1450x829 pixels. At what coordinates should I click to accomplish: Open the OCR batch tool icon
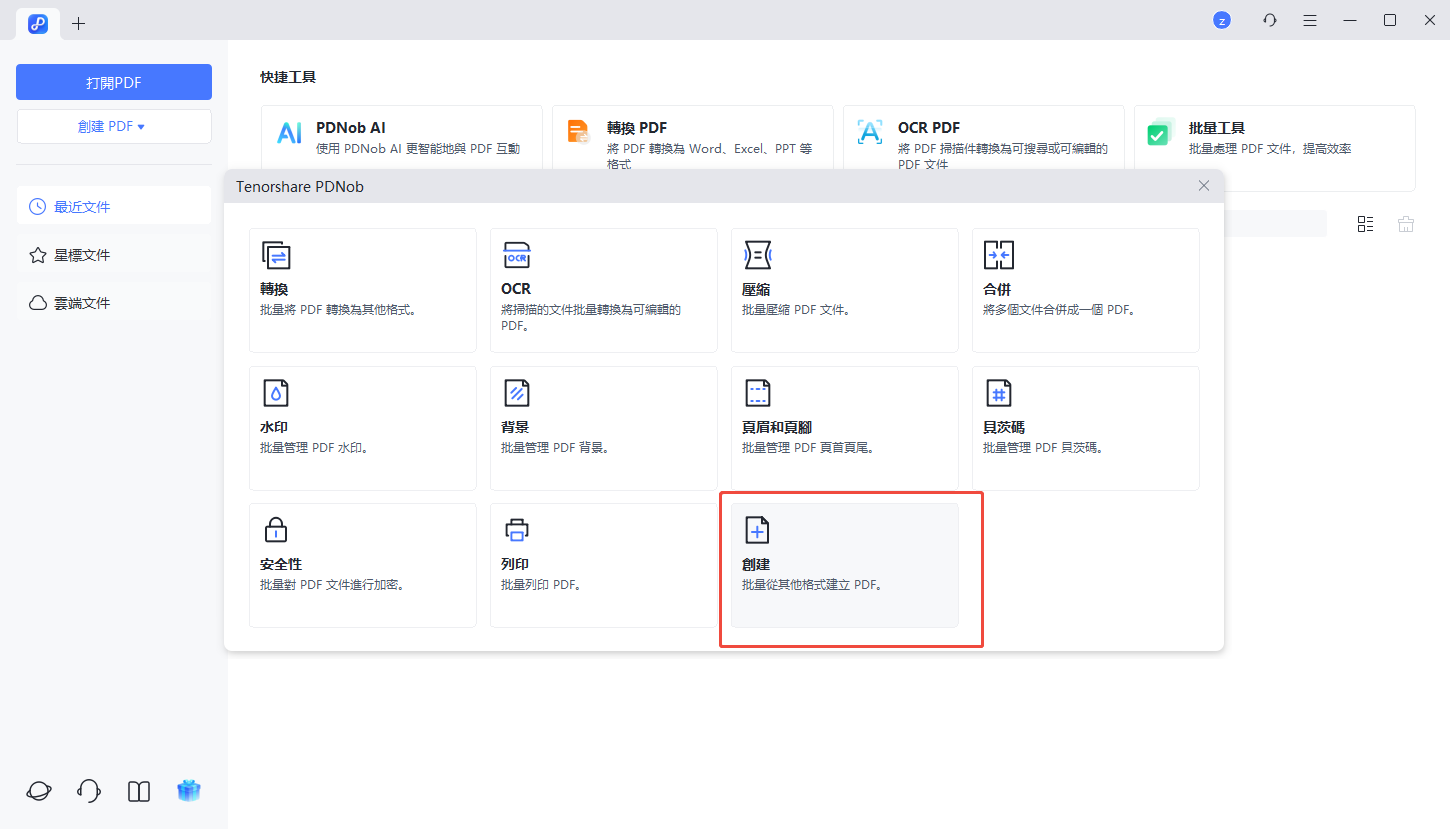tap(516, 256)
